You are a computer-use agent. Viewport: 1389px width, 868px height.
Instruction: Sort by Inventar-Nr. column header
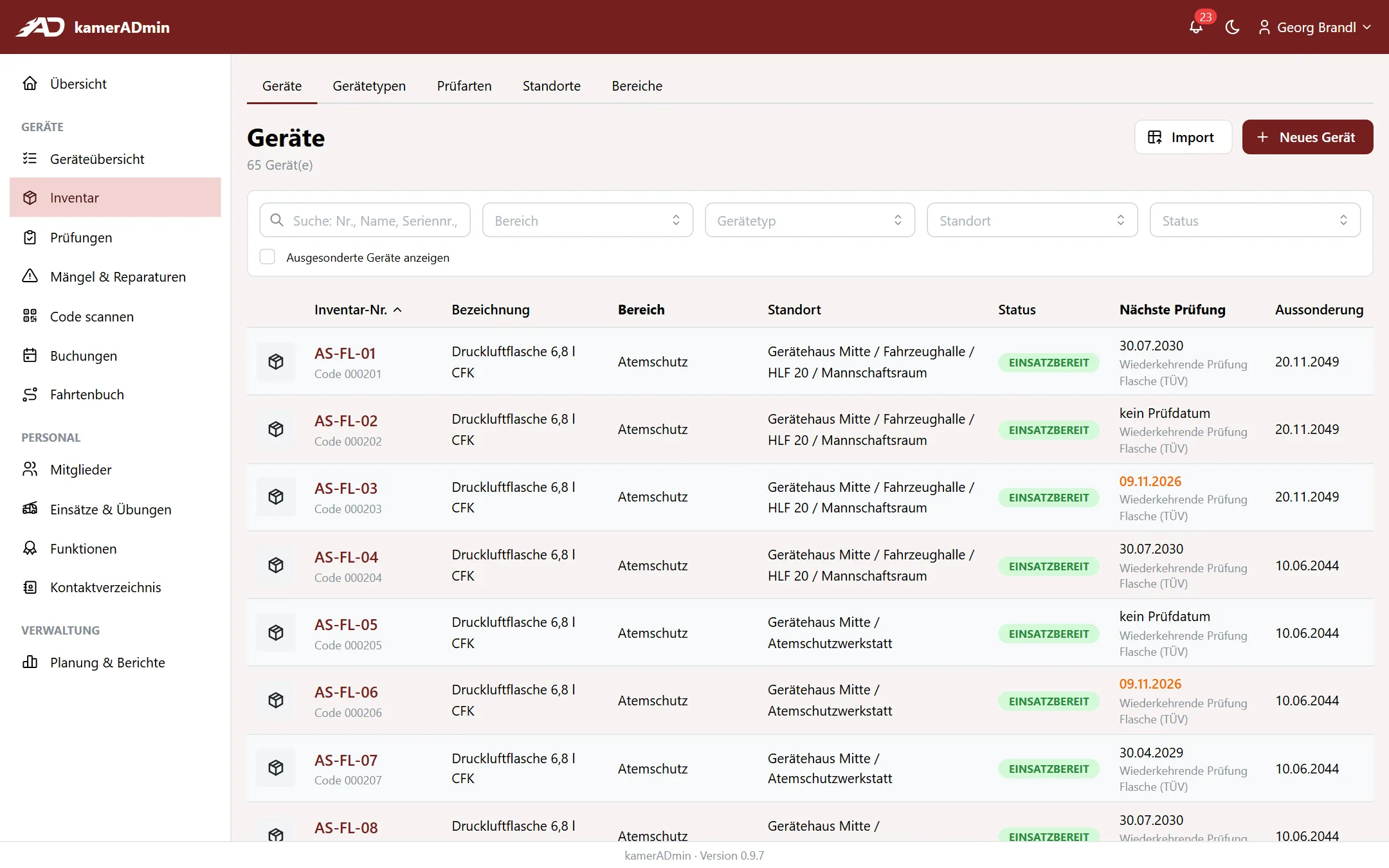(x=358, y=310)
